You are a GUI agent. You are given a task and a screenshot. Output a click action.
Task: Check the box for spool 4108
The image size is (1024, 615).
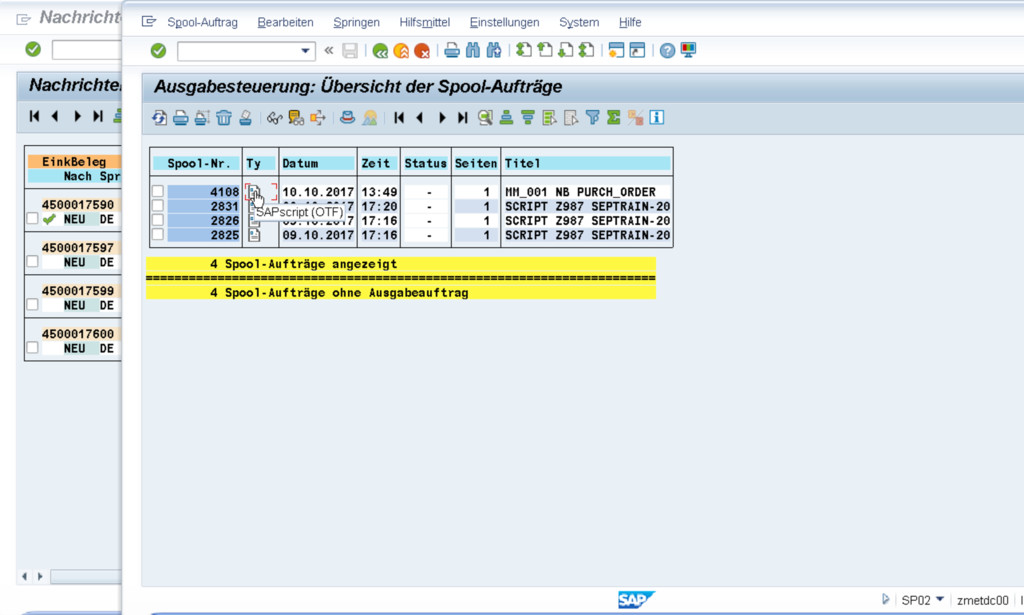click(x=157, y=191)
